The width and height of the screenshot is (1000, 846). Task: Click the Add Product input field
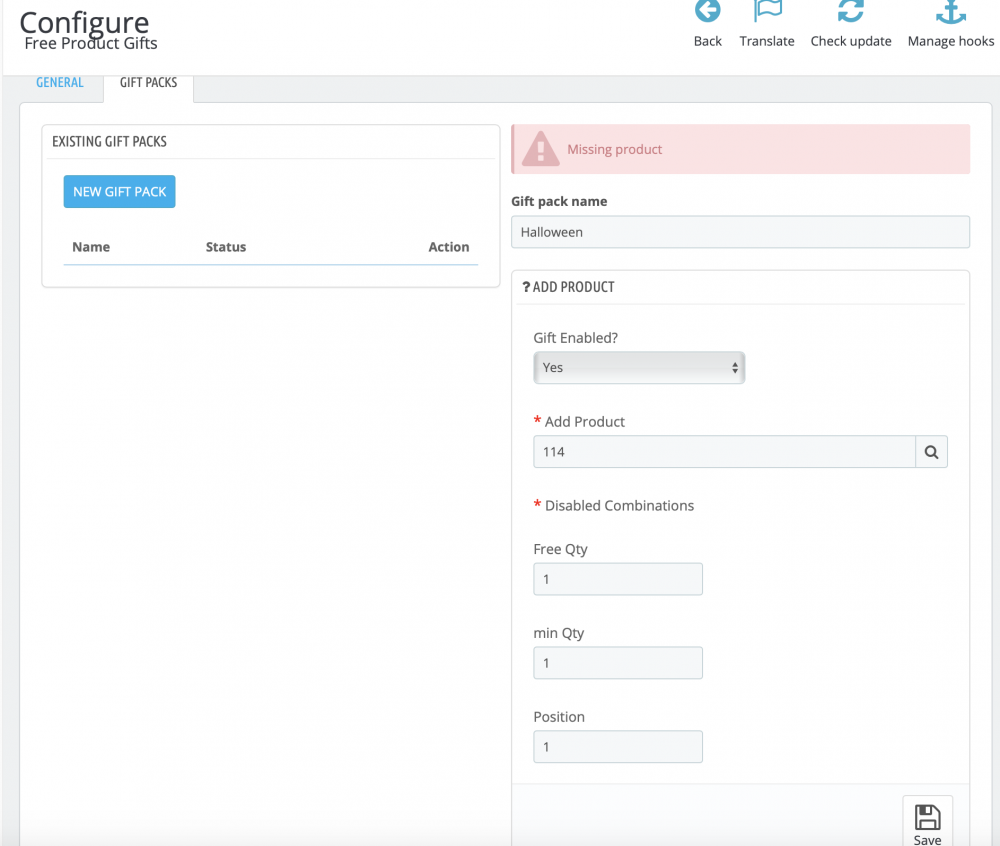coord(724,452)
